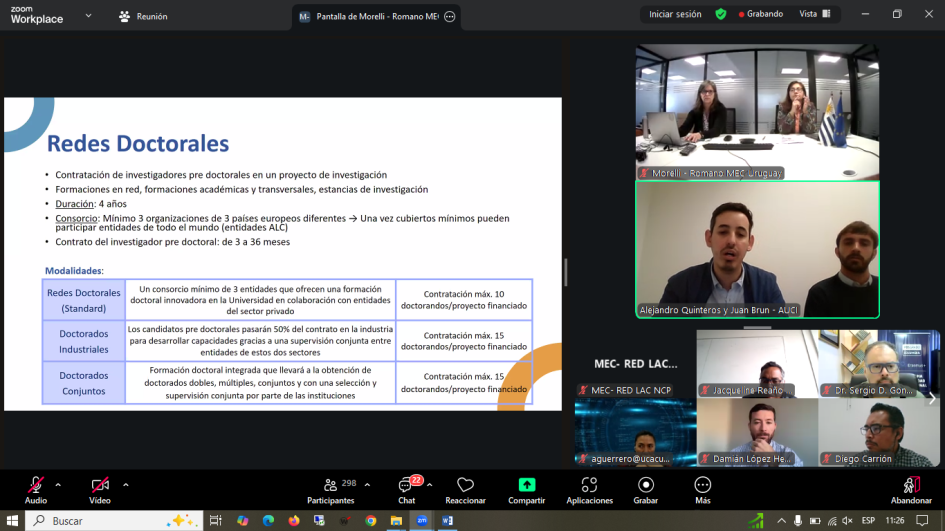Viewport: 945px width, 531px height.
Task: Open the Aplicaciones menu
Action: coord(589,487)
